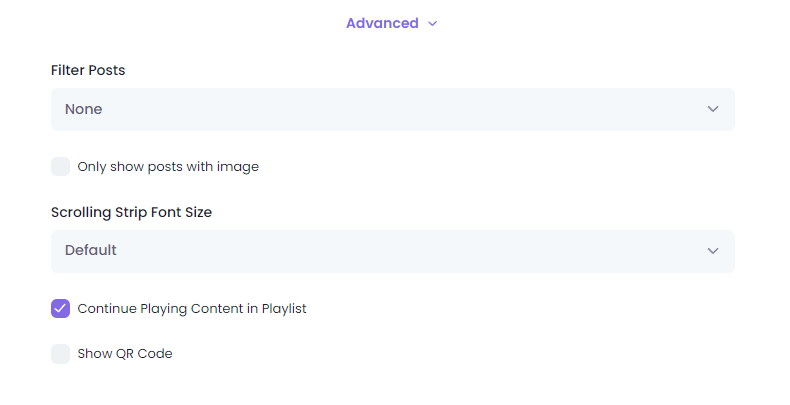Click the word Playlist in the checkbox label
The image size is (790, 405).
(x=284, y=309)
